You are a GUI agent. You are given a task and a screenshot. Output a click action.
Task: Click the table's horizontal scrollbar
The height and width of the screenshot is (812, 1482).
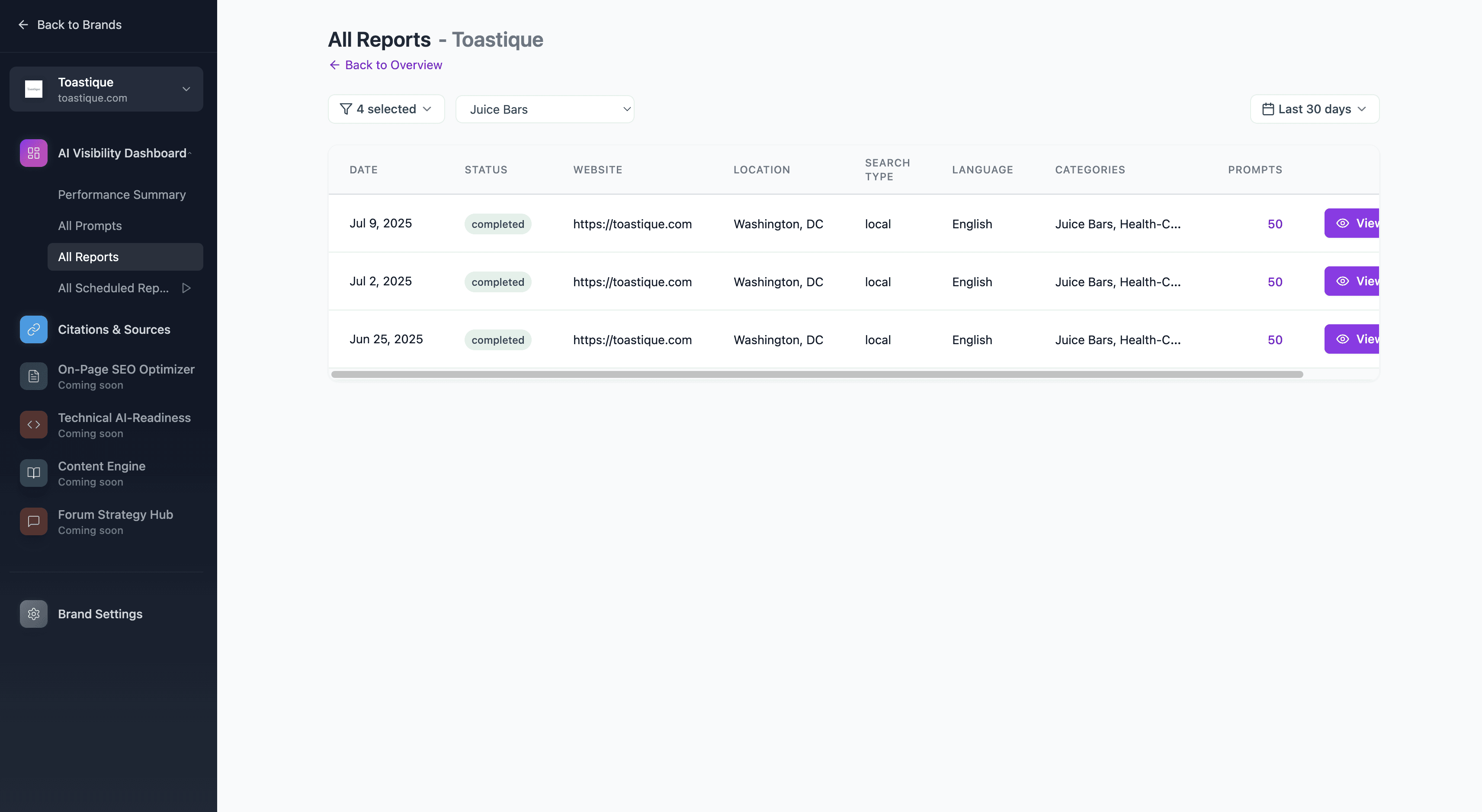tap(817, 374)
